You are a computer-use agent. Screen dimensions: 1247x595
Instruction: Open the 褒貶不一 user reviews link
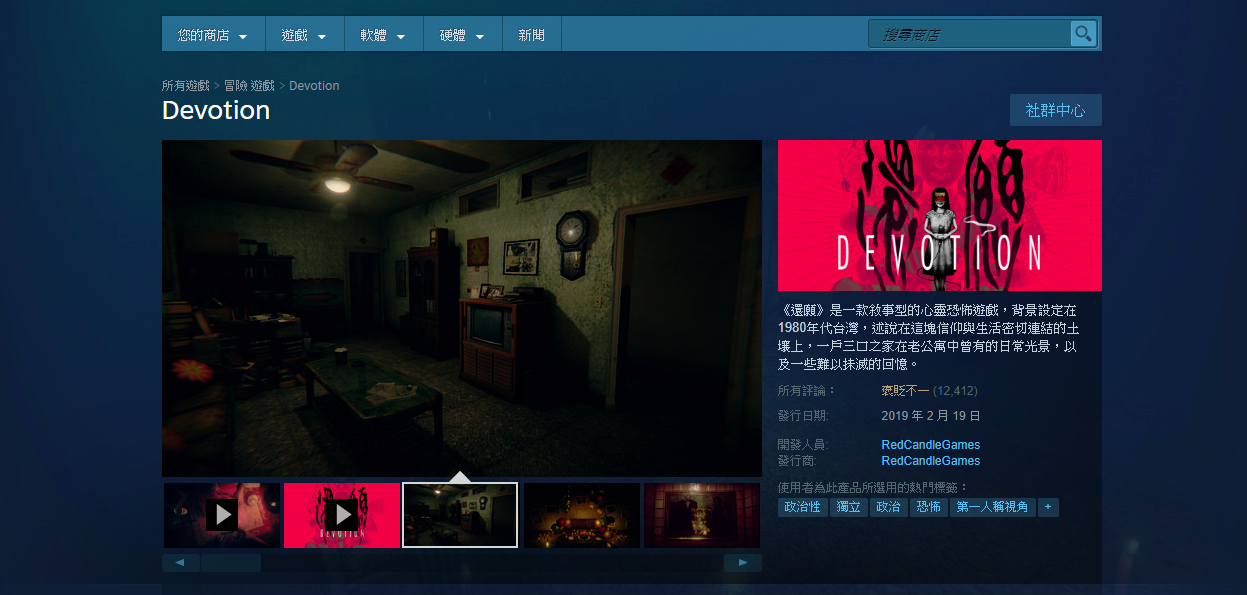(904, 390)
